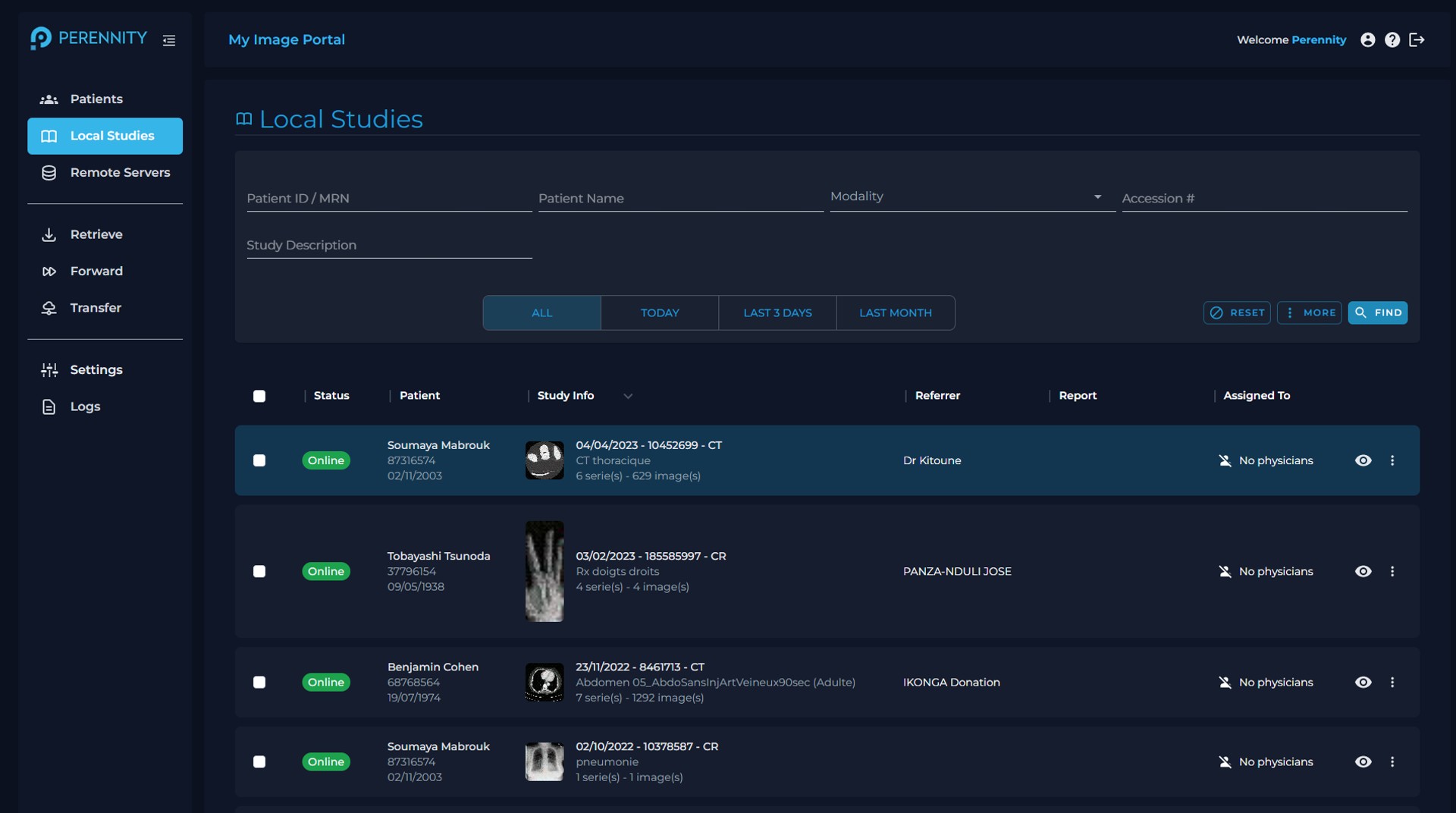Screen dimensions: 1456x813
Task: Switch to the TODAY filter tab
Action: click(660, 312)
